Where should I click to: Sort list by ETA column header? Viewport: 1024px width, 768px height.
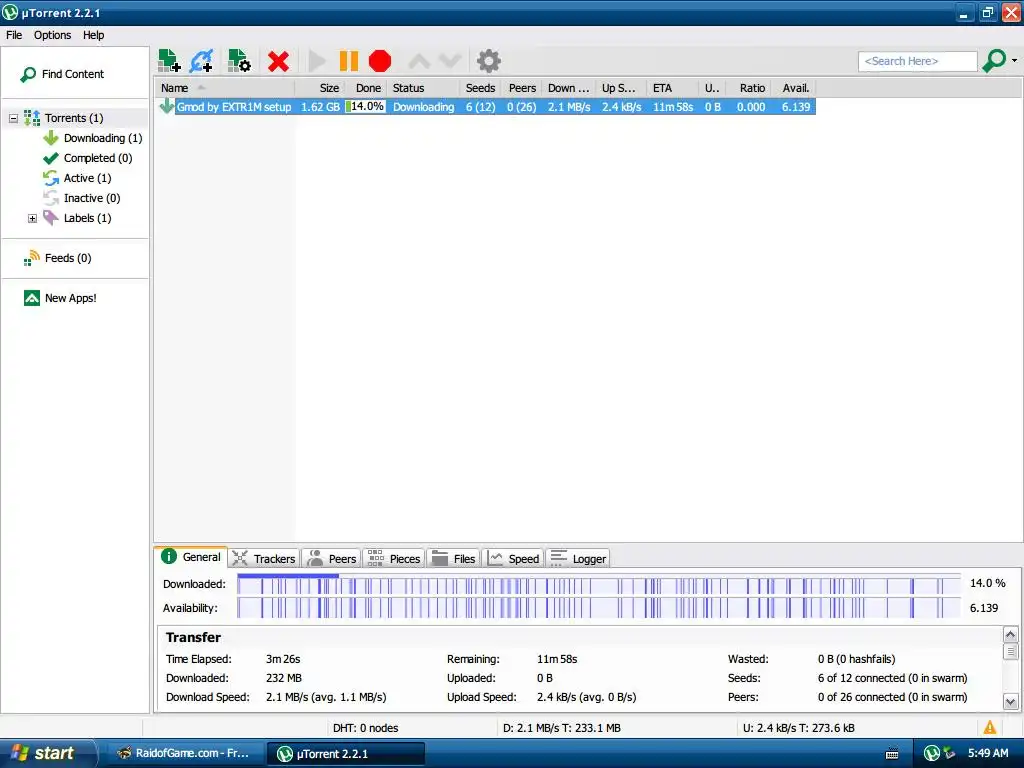[x=672, y=88]
